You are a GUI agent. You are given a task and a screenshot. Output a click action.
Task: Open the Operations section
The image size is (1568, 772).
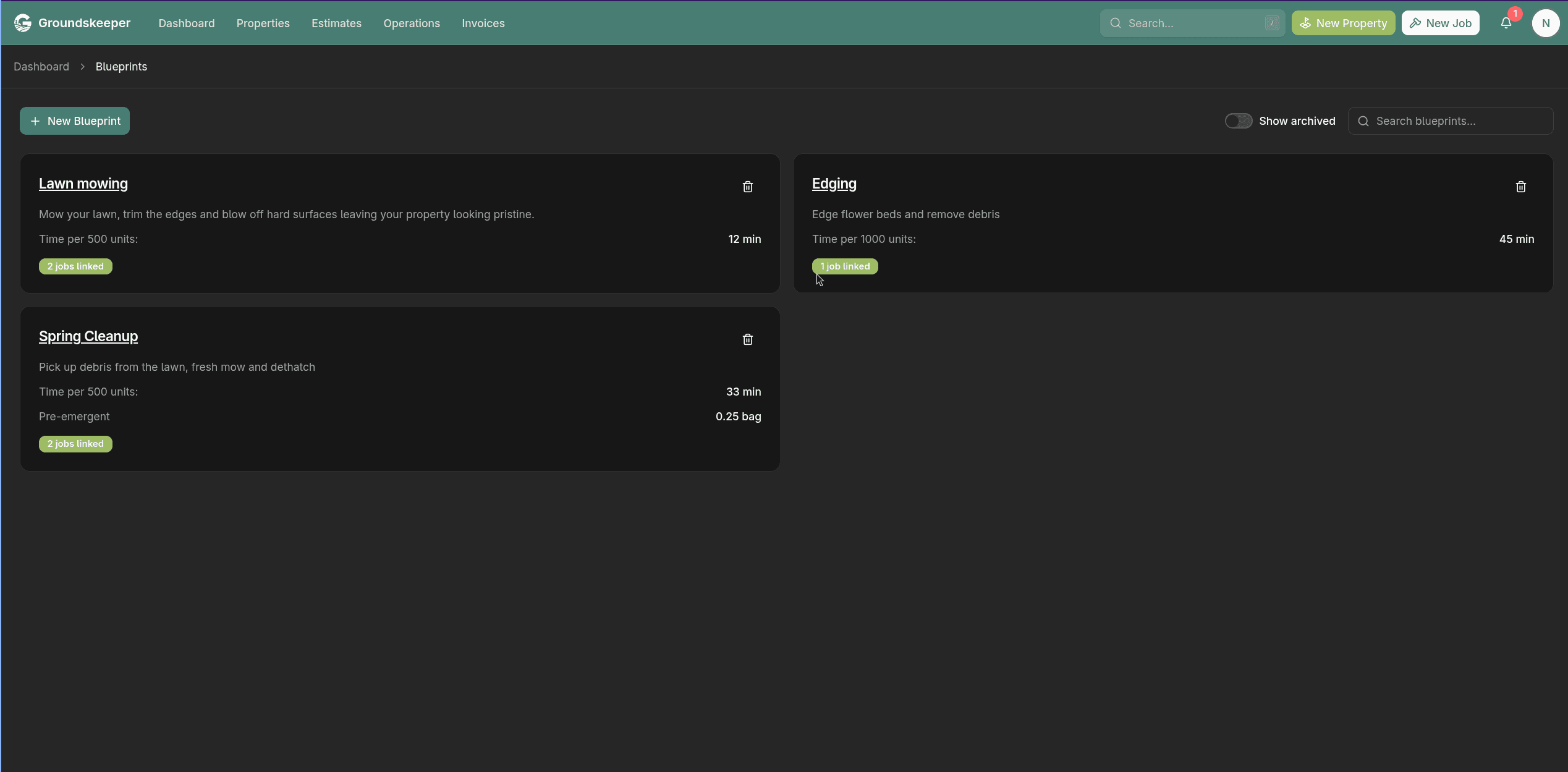point(412,23)
